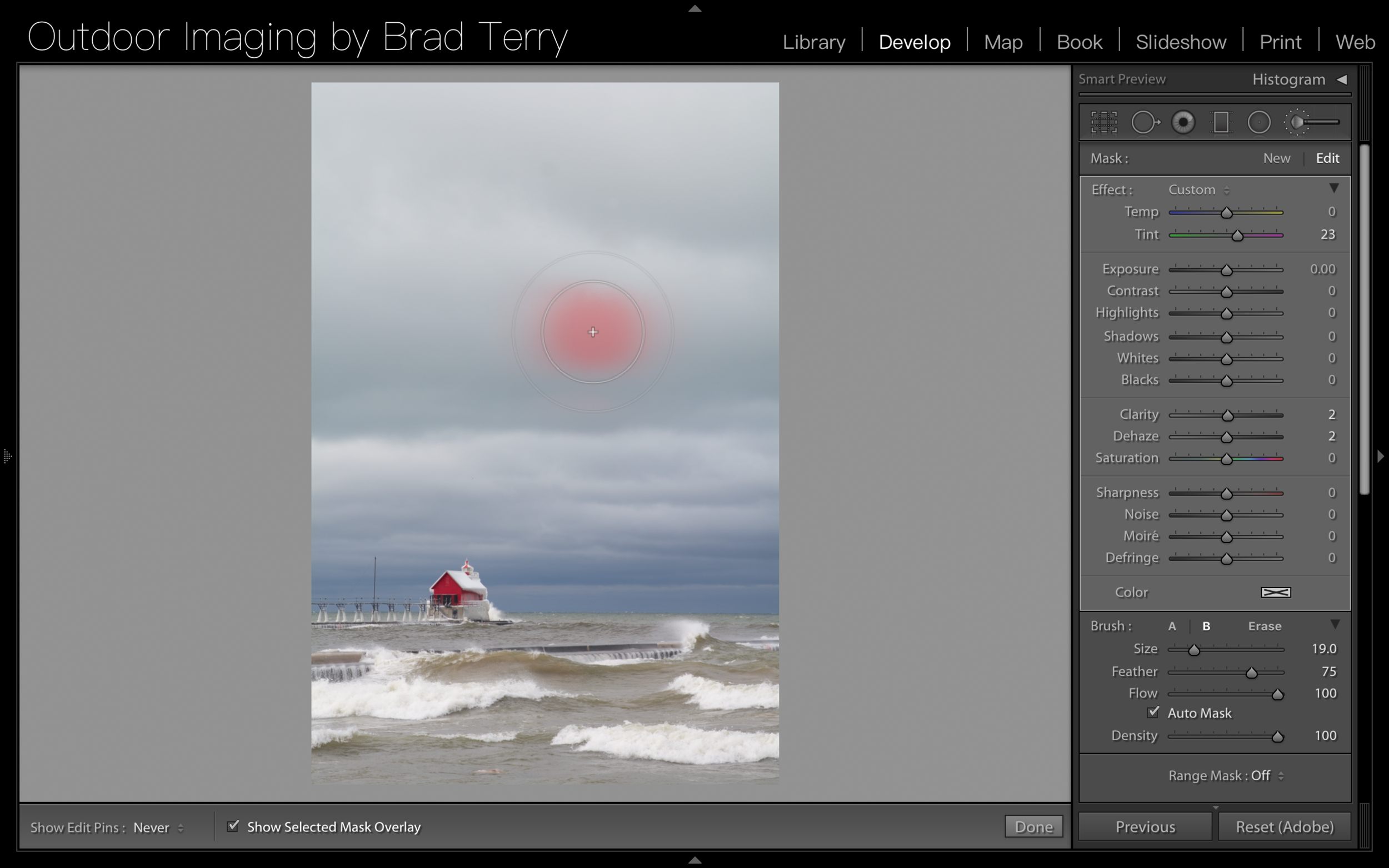Uncheck Show Selected Mask Overlay
Screen dimensions: 1389x868
tap(233, 826)
